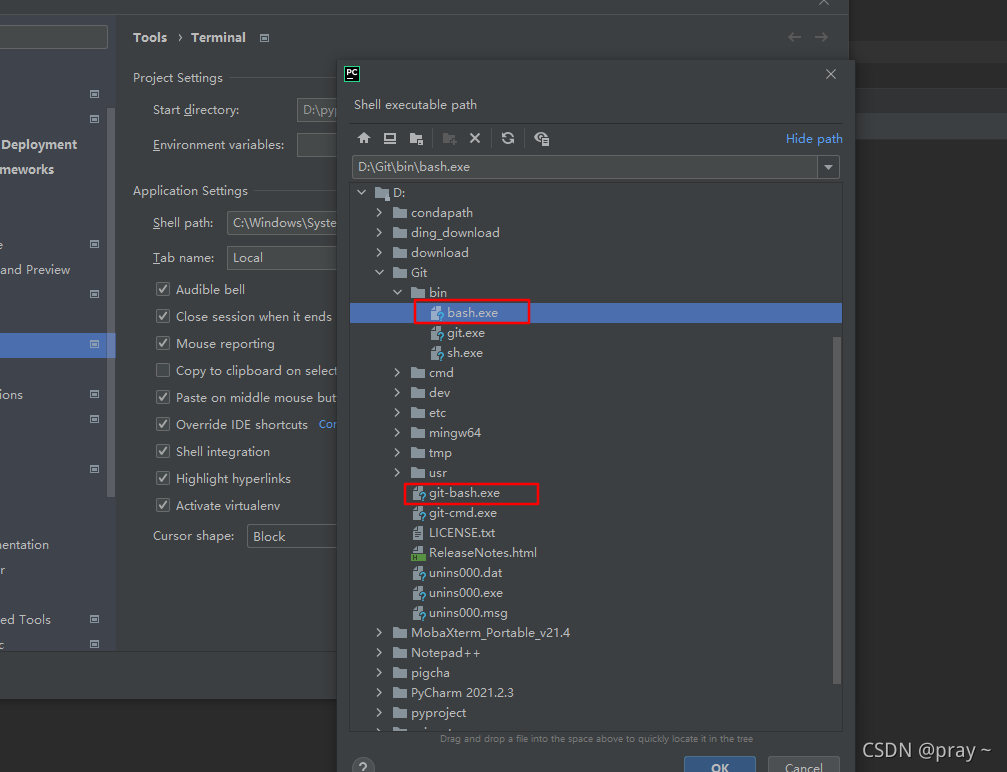Collapse the Git folder

click(380, 272)
